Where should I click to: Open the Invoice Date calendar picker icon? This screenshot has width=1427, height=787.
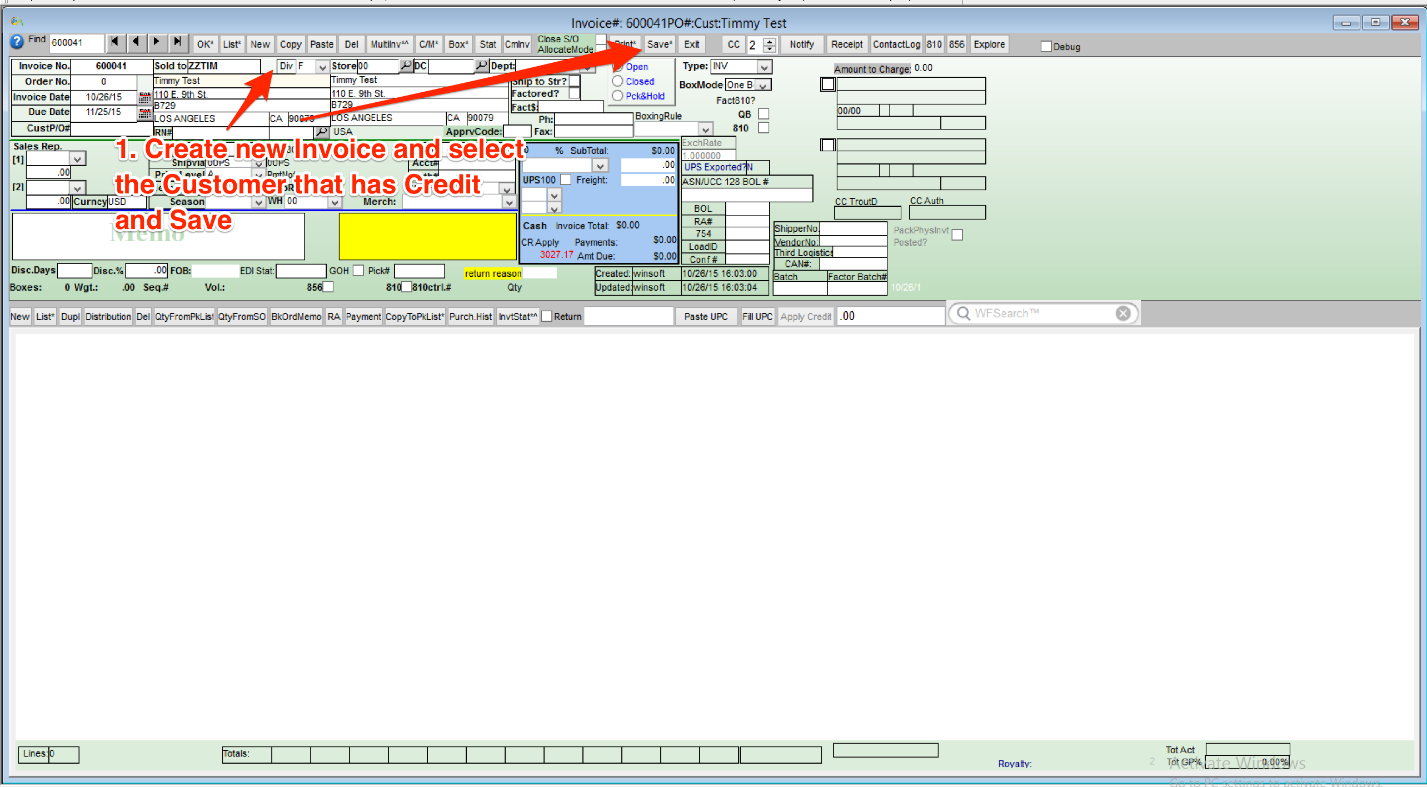[x=144, y=98]
